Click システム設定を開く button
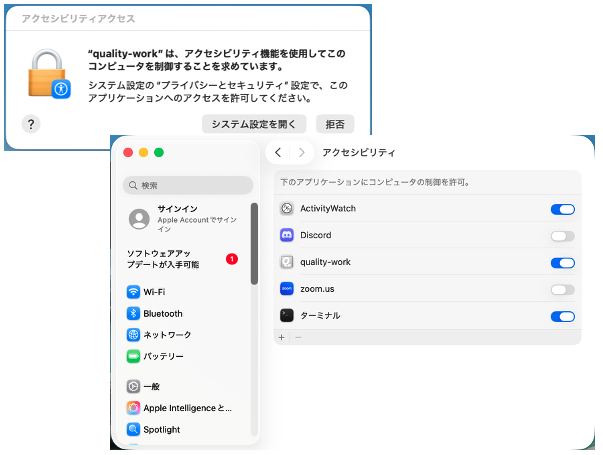 tap(253, 124)
